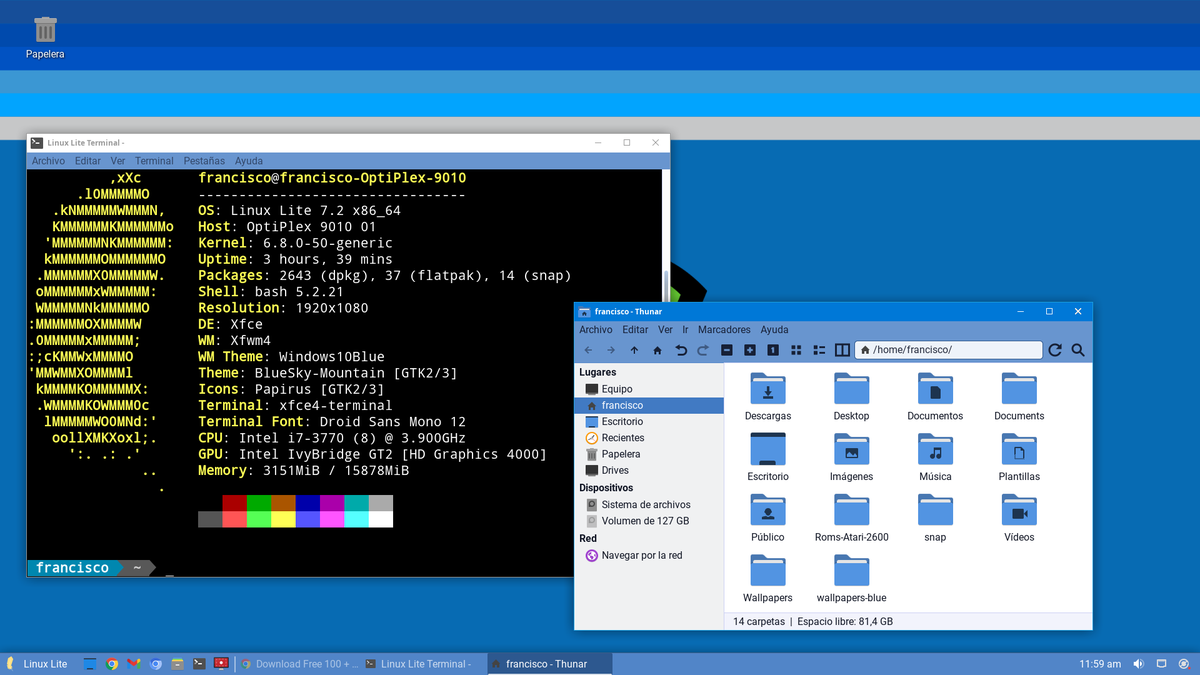The image size is (1200, 675).
Task: Select Recientes in Thunar sidebar
Action: (x=649, y=437)
